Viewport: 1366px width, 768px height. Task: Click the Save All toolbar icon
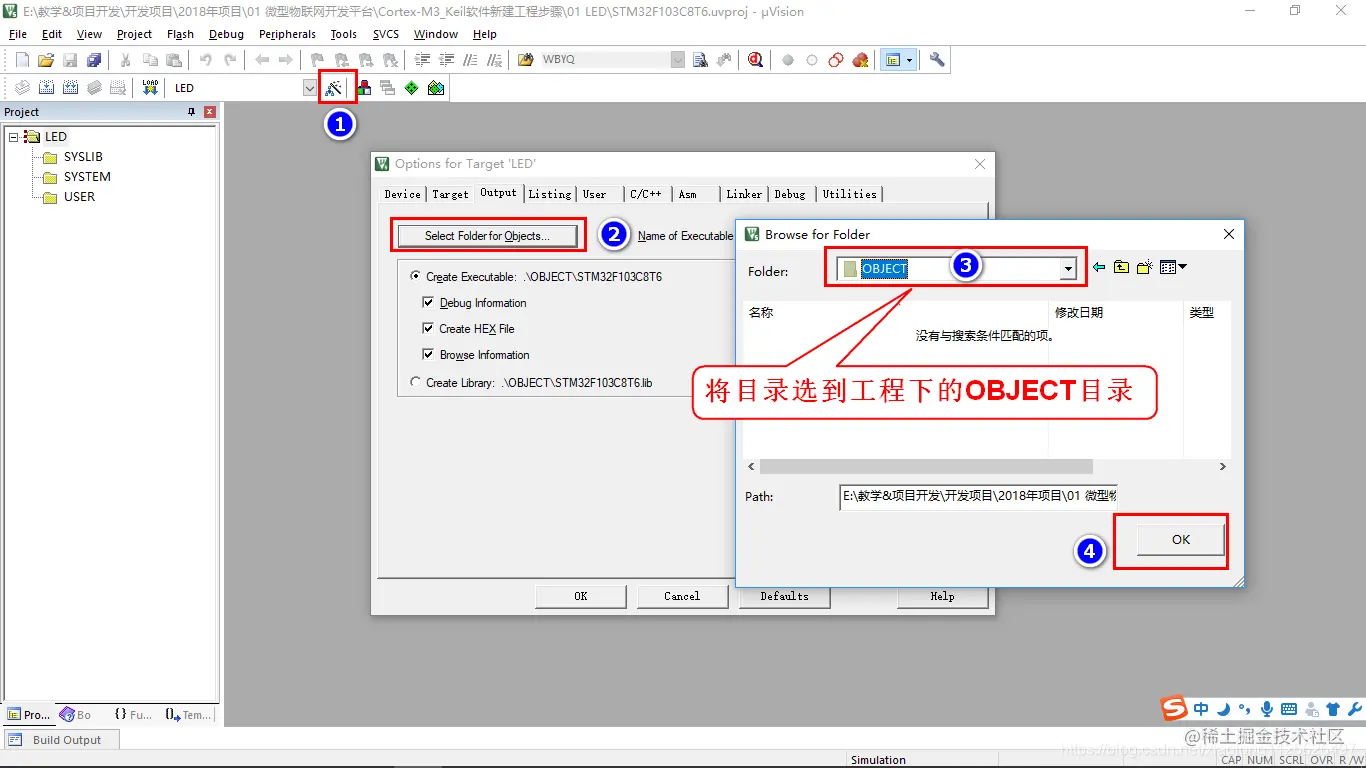coord(93,60)
